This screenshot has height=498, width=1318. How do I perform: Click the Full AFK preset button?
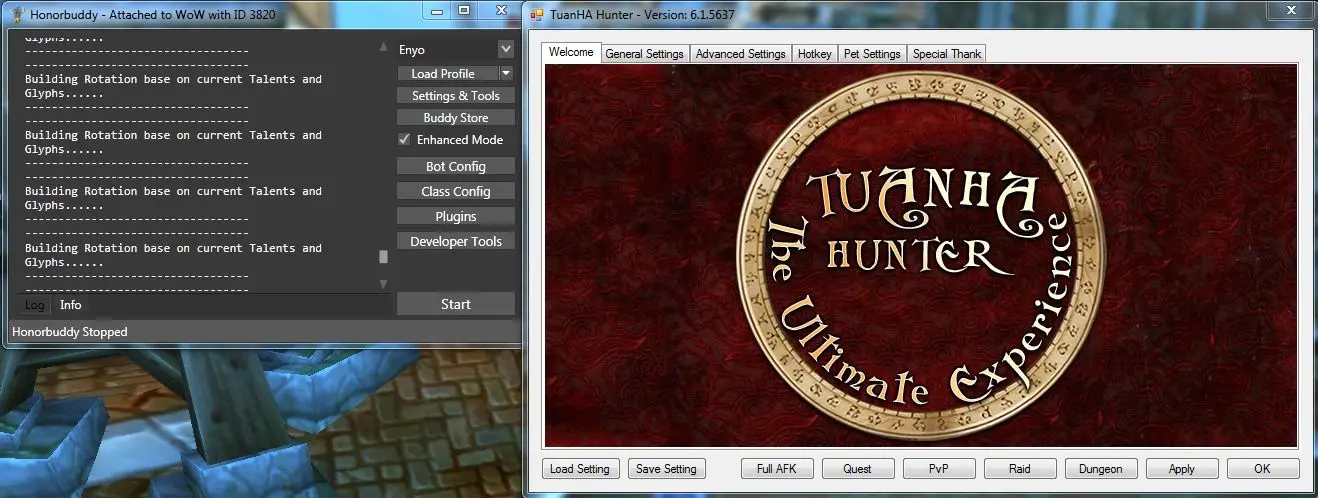777,469
